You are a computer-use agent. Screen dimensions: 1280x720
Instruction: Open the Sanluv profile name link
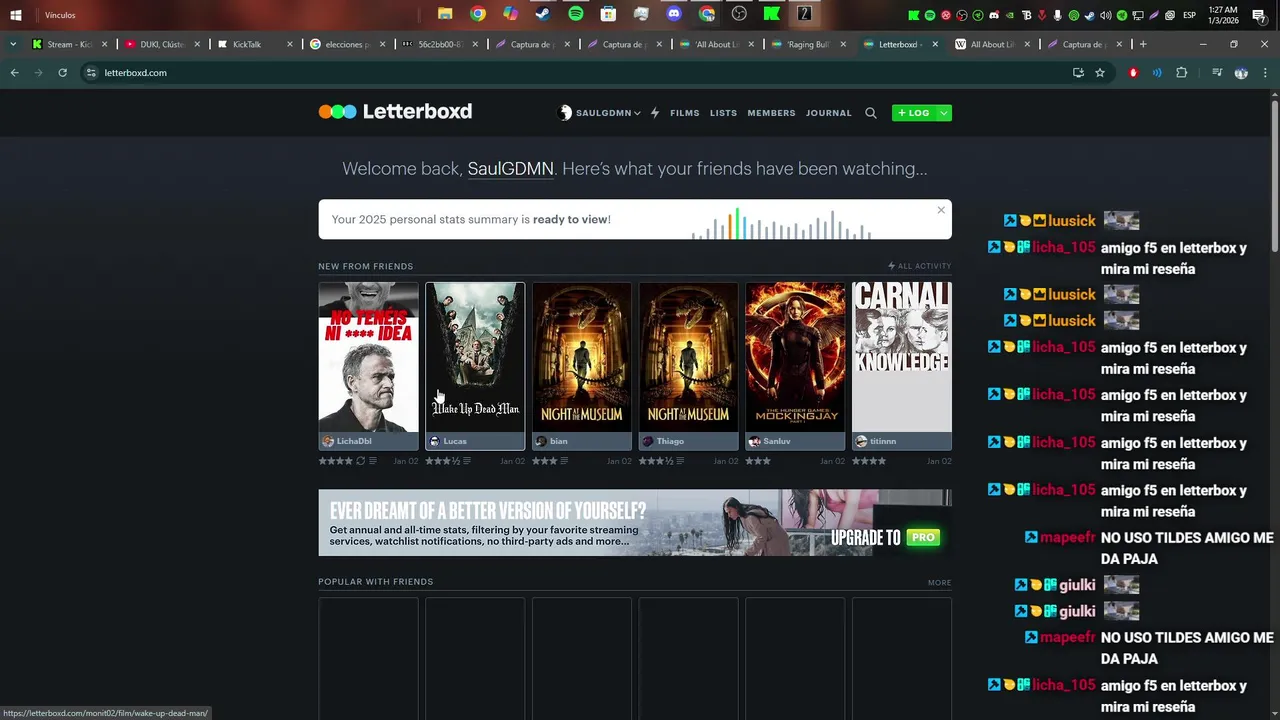[777, 441]
